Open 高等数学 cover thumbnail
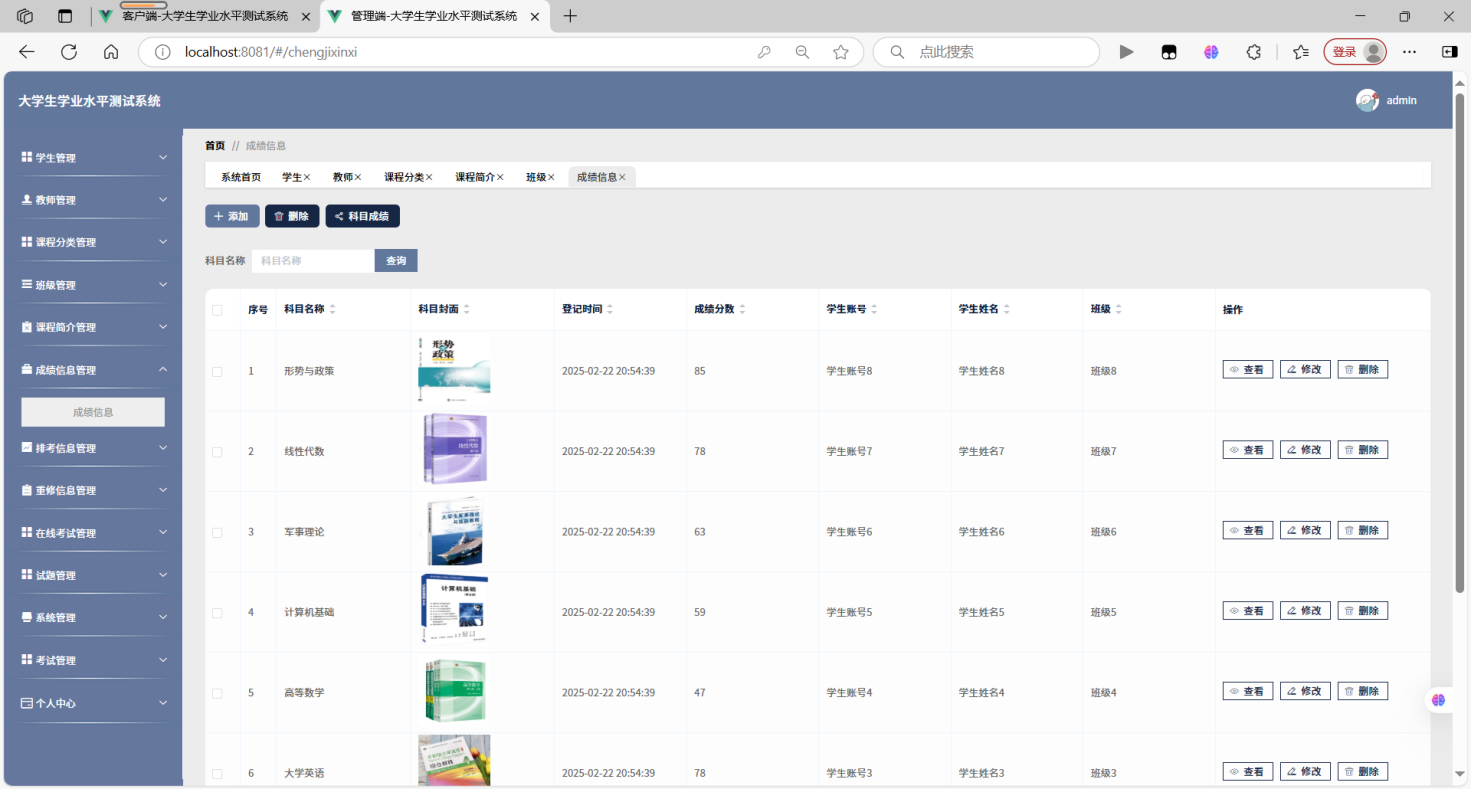The image size is (1471, 789). tap(454, 691)
